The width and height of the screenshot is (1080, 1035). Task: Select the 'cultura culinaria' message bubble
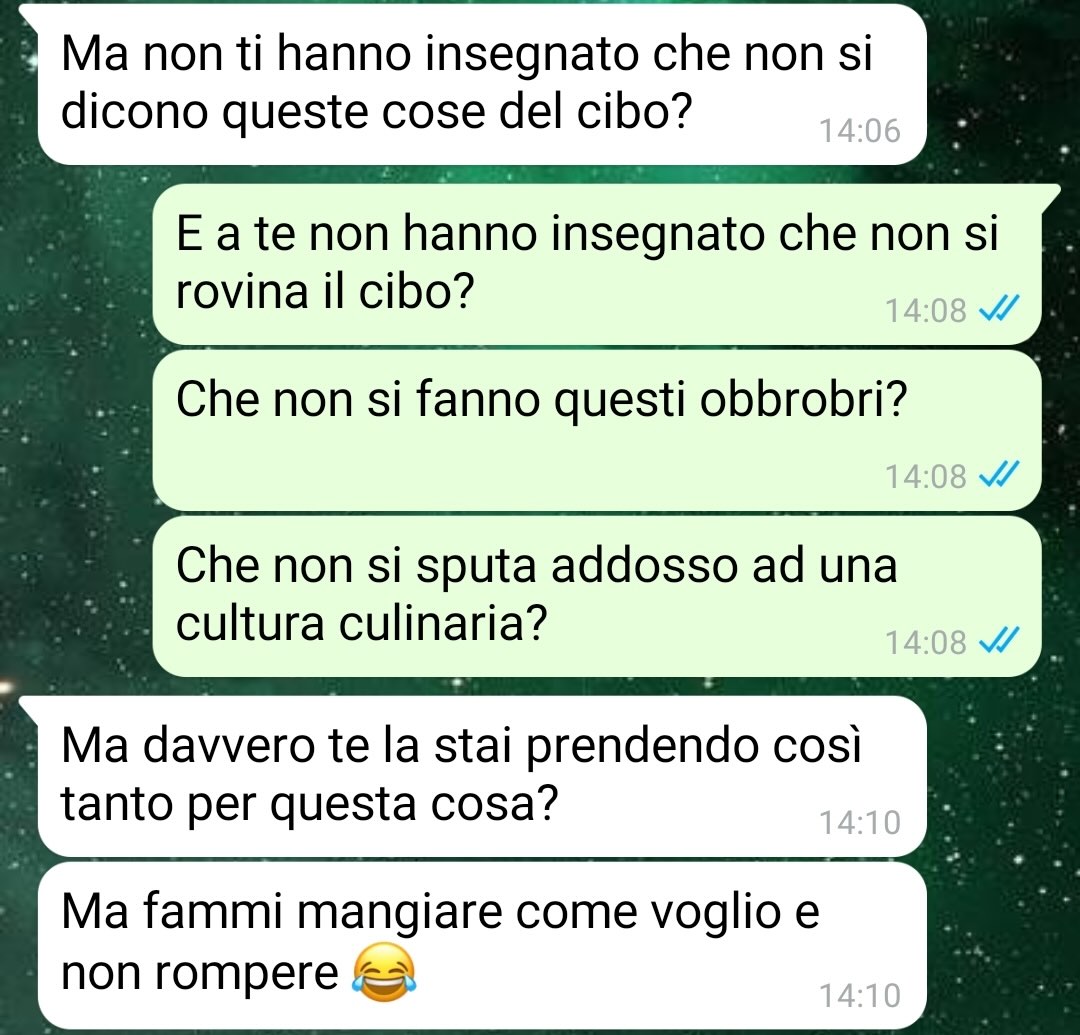pyautogui.click(x=596, y=597)
